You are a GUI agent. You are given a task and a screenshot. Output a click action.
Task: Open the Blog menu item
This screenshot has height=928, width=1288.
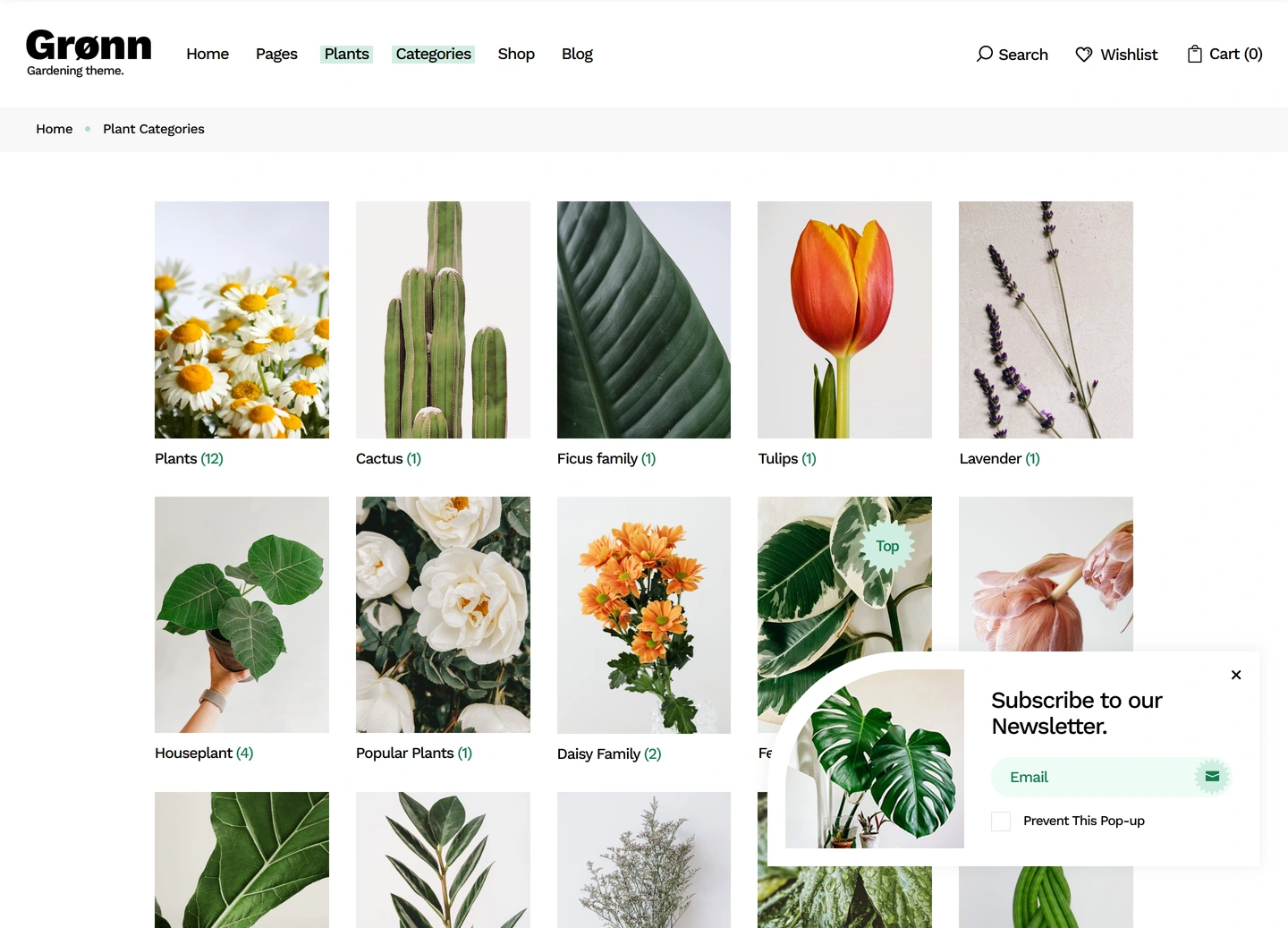coord(577,54)
